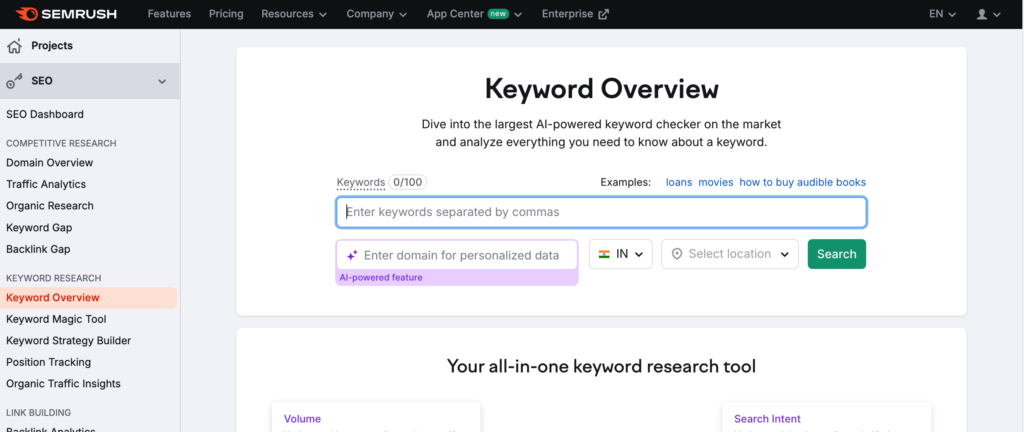Click the 'movies' example keyword

(716, 182)
